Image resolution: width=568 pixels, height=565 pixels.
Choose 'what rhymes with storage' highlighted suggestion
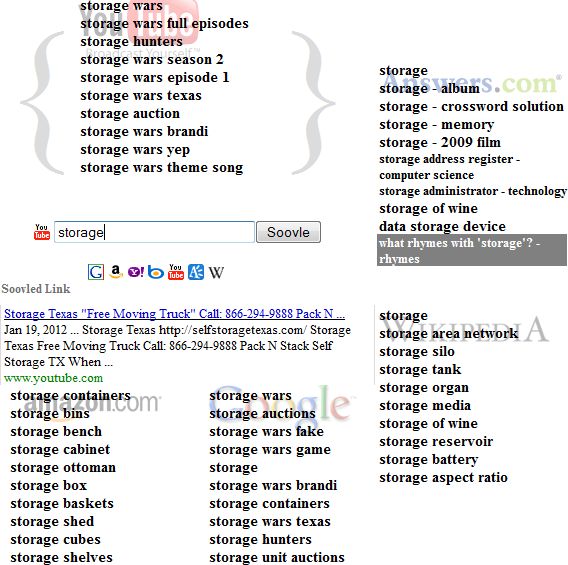[472, 250]
